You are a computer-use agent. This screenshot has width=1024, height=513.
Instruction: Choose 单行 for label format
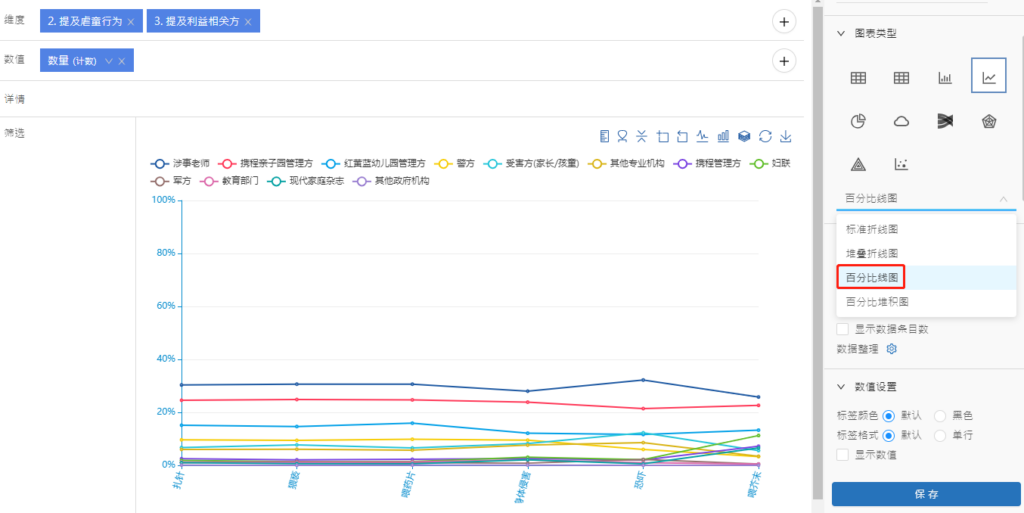(940, 435)
